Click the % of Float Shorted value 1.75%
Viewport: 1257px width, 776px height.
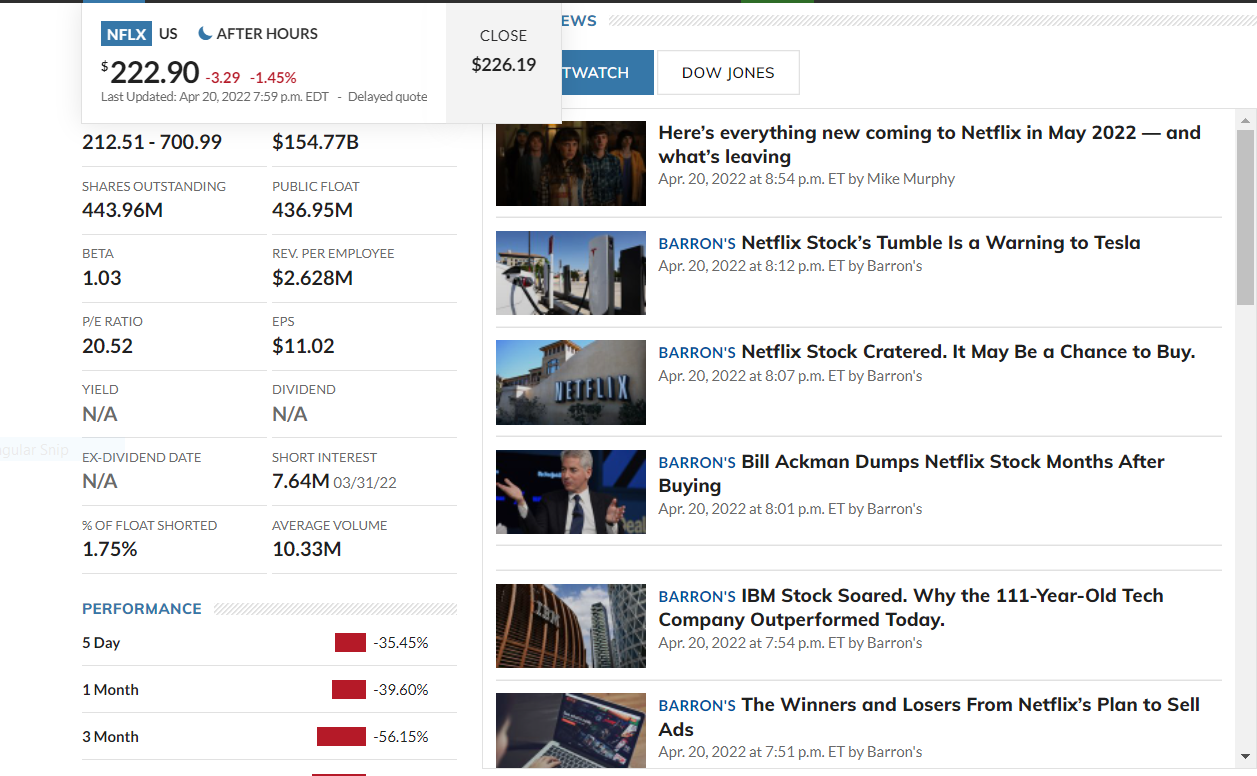[110, 550]
